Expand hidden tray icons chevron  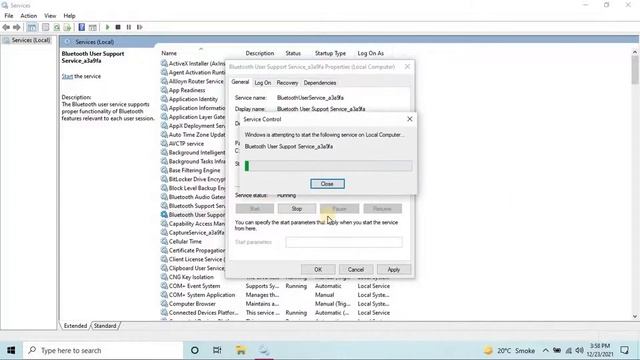pos(545,351)
